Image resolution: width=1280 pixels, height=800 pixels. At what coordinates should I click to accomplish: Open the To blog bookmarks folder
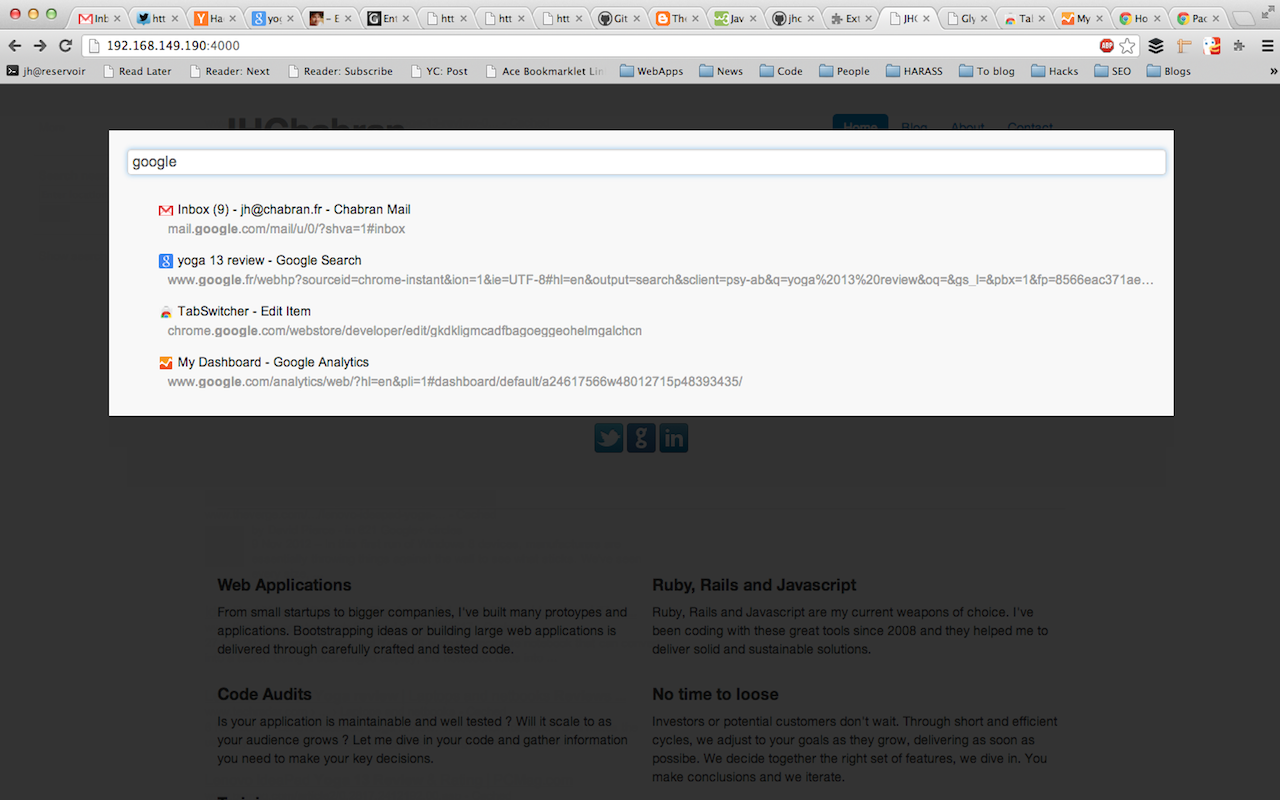click(987, 71)
